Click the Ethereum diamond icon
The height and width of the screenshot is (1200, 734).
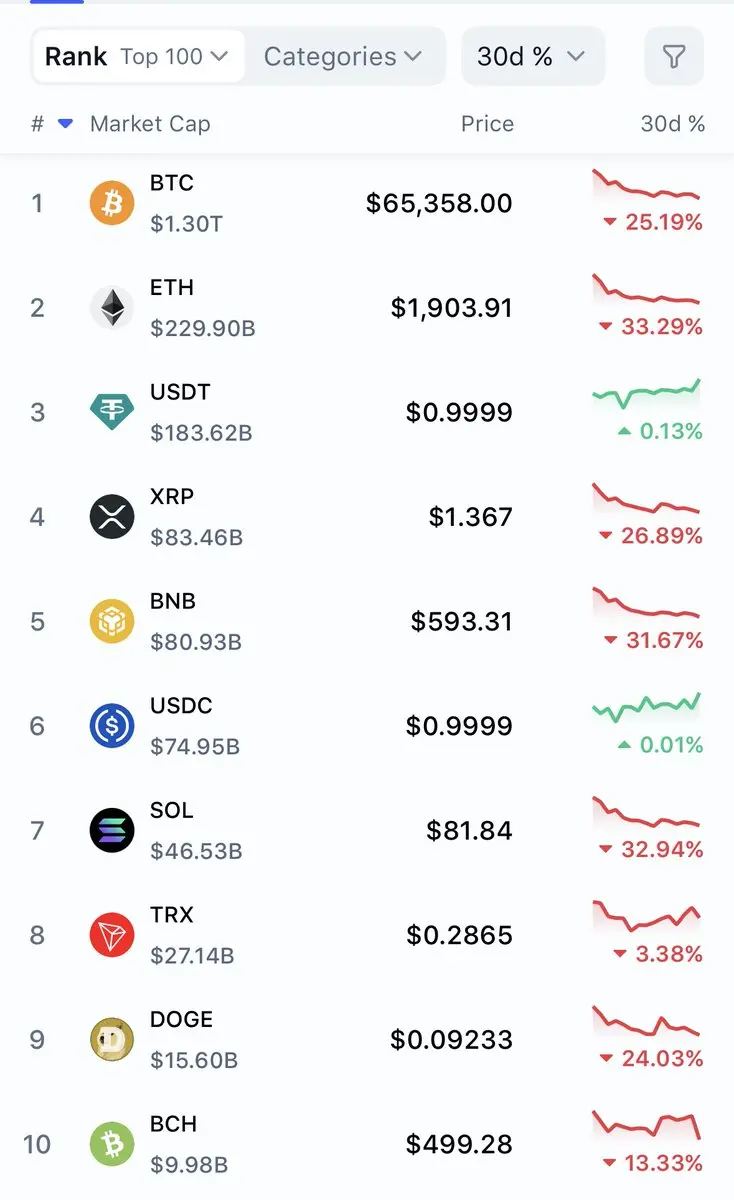click(112, 308)
